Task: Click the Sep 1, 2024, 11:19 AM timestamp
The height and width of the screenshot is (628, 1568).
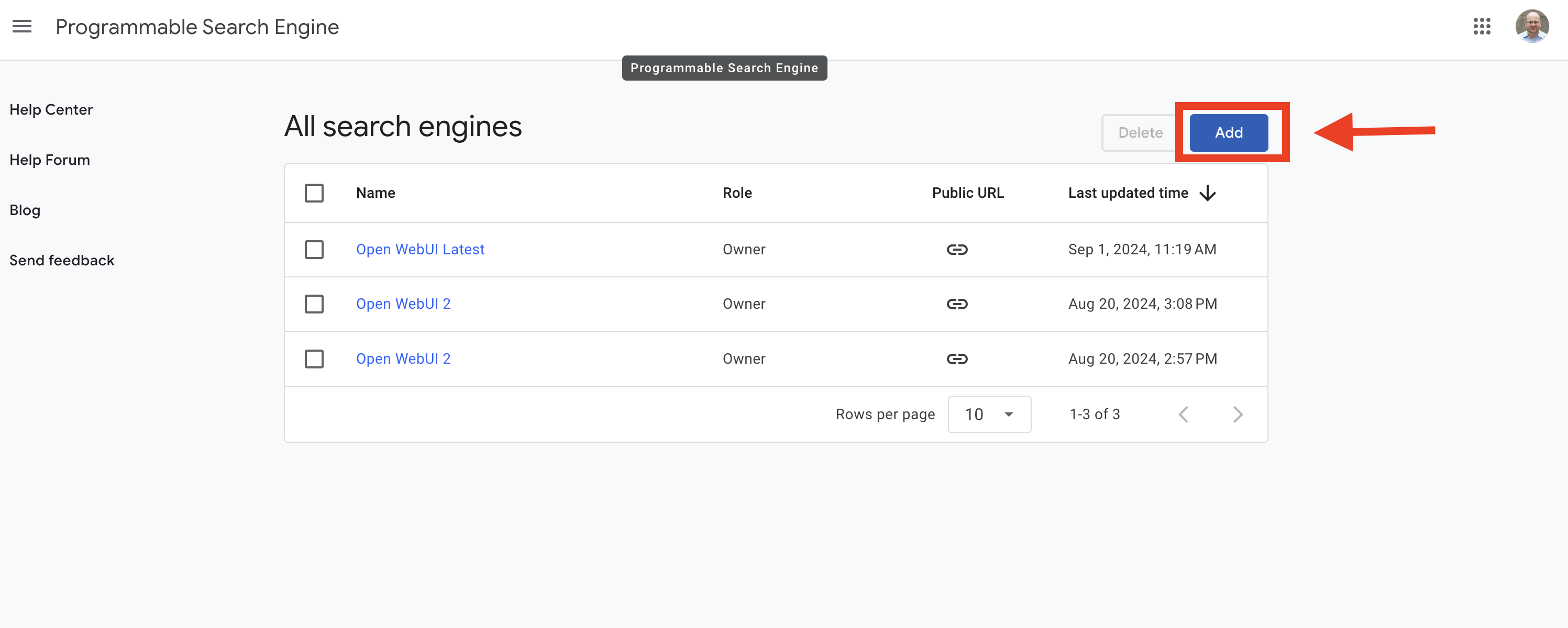Action: tap(1142, 250)
